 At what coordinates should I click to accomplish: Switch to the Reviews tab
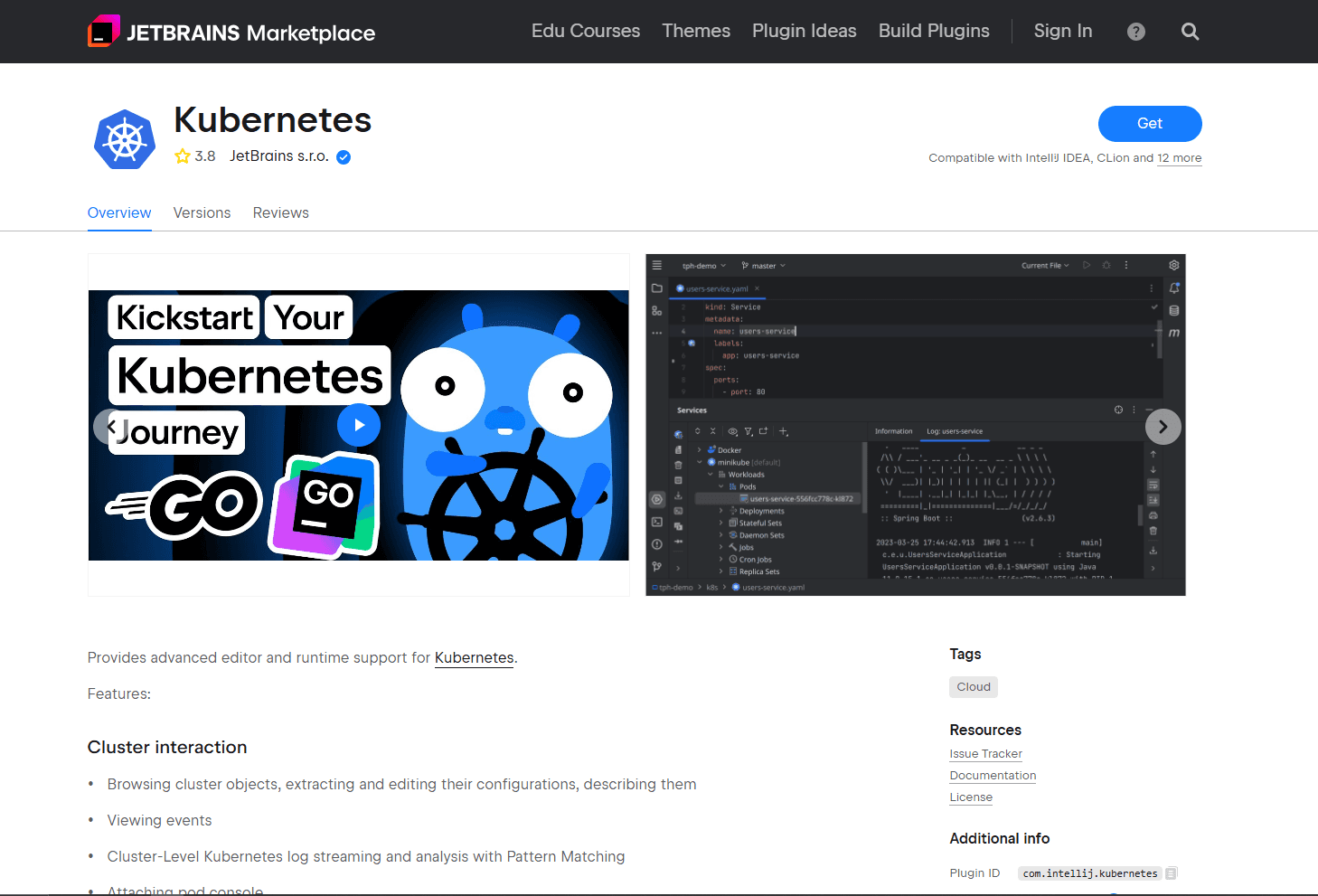click(281, 213)
